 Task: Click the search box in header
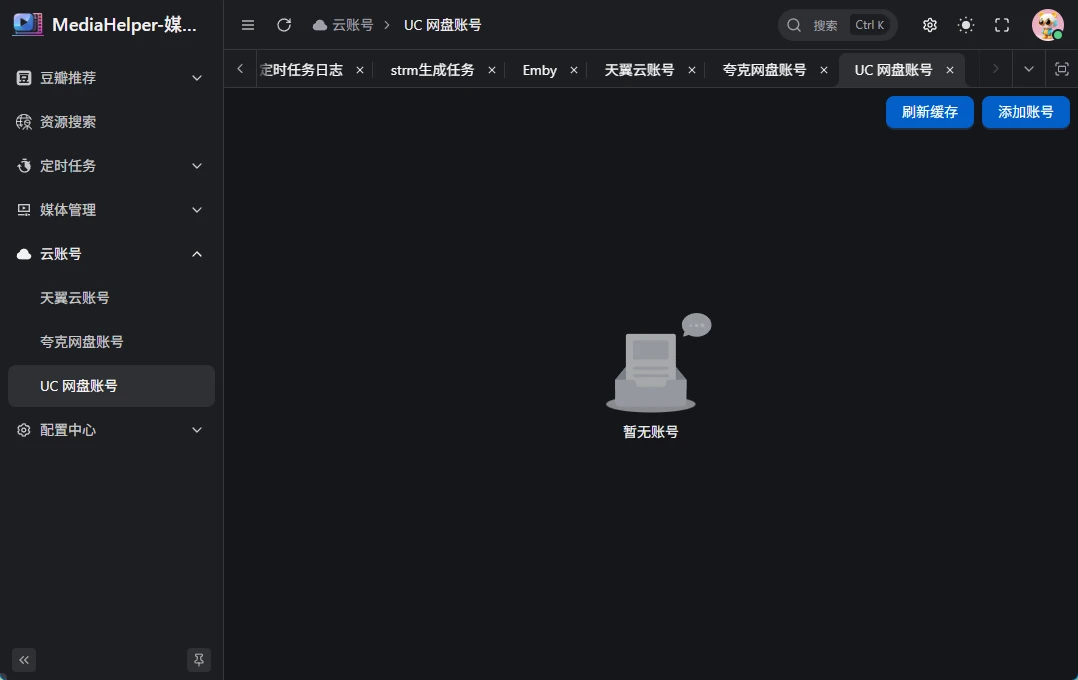click(x=837, y=25)
